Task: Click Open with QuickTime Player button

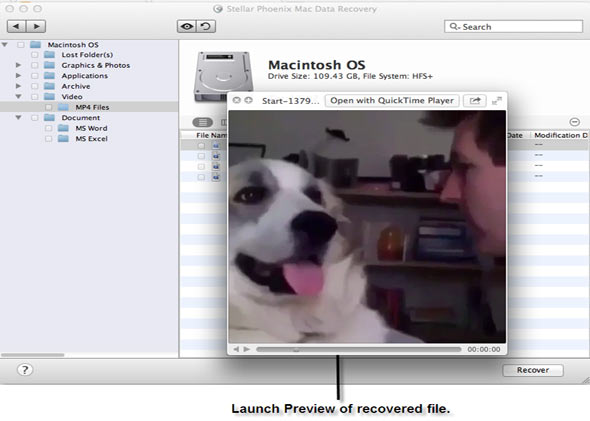Action: pos(392,100)
